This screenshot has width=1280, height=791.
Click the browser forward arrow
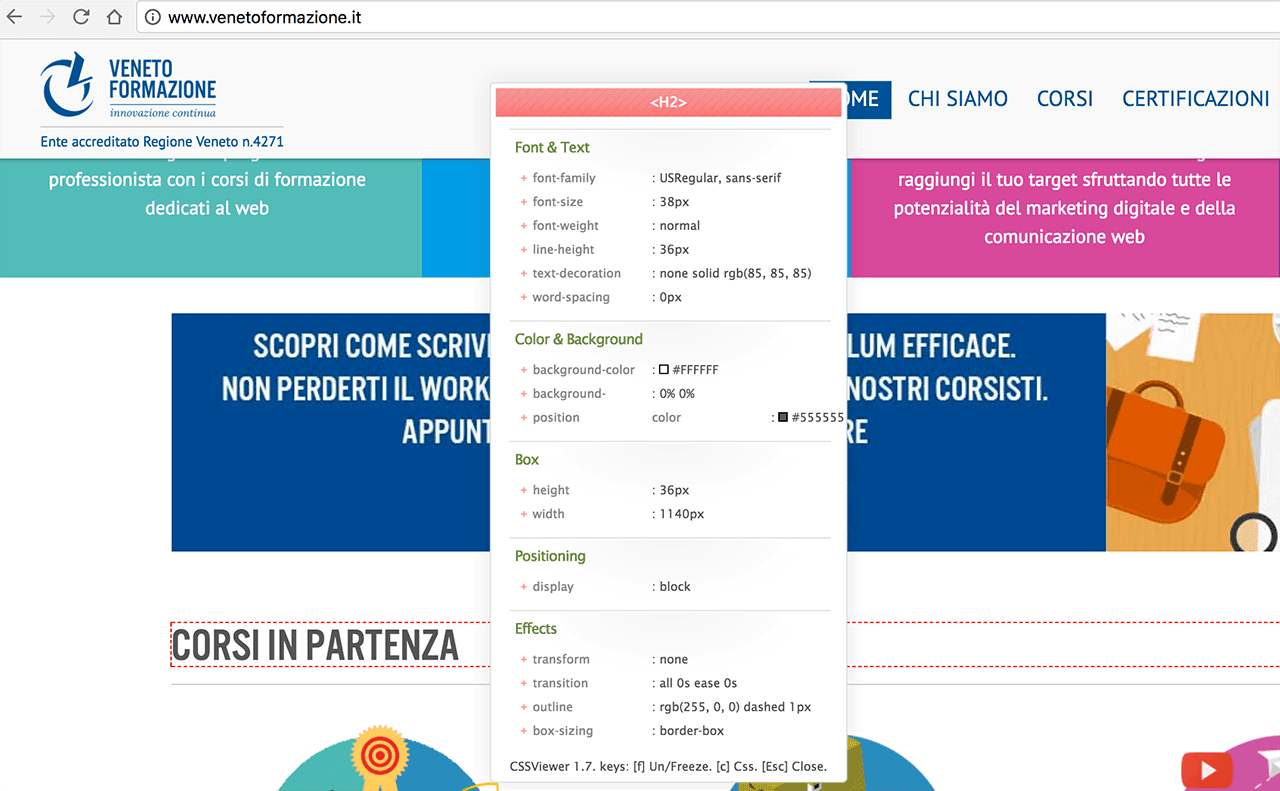point(47,17)
